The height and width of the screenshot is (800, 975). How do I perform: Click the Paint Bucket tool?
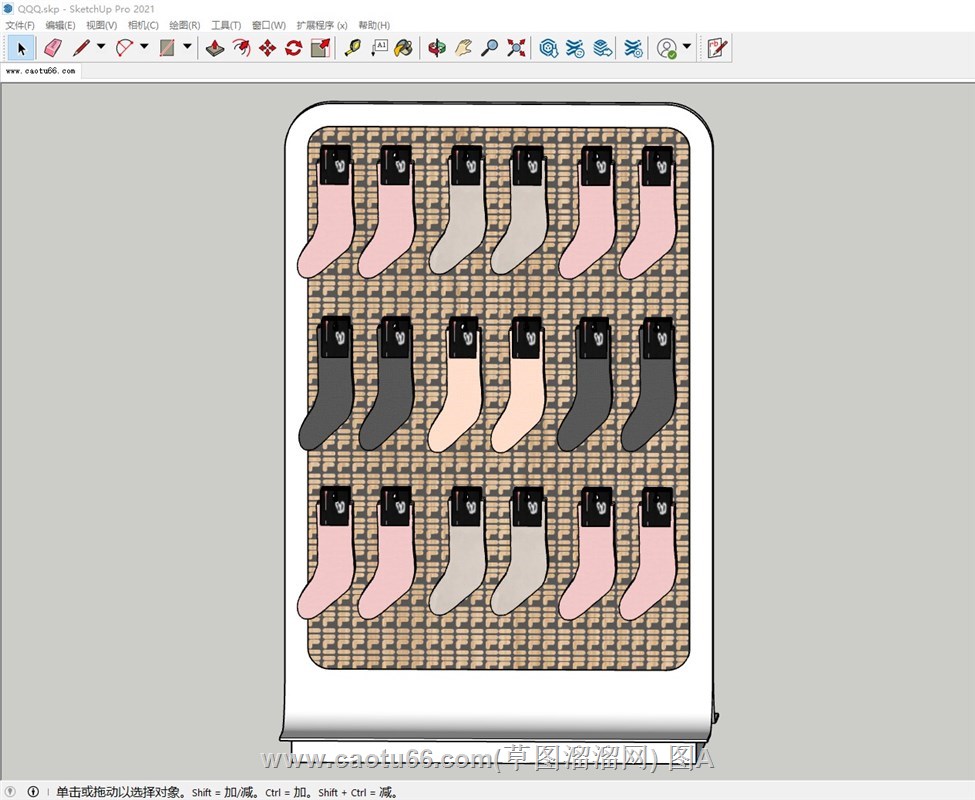(403, 48)
